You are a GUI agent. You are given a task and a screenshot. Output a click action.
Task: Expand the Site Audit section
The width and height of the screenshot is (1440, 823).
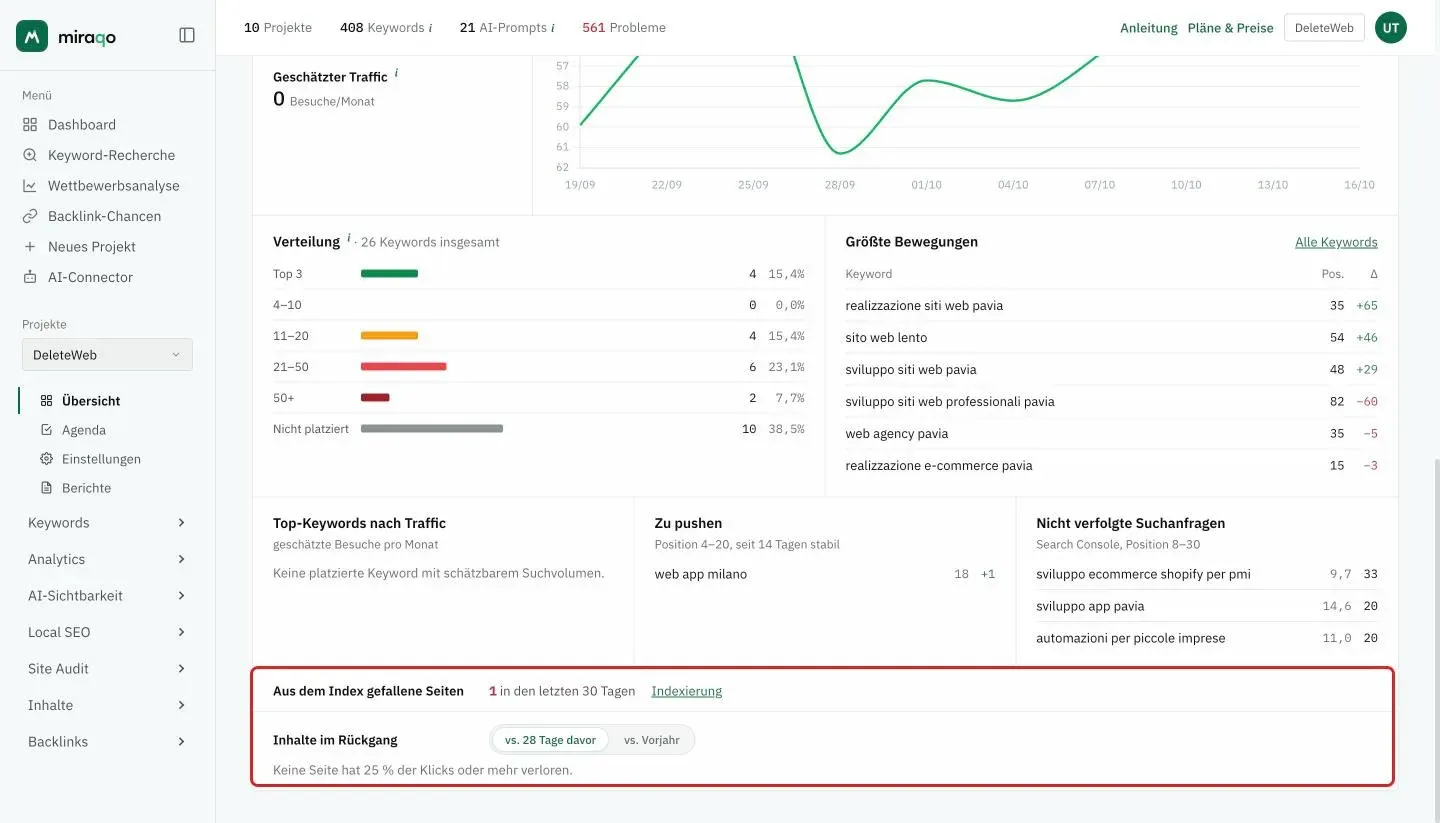107,669
